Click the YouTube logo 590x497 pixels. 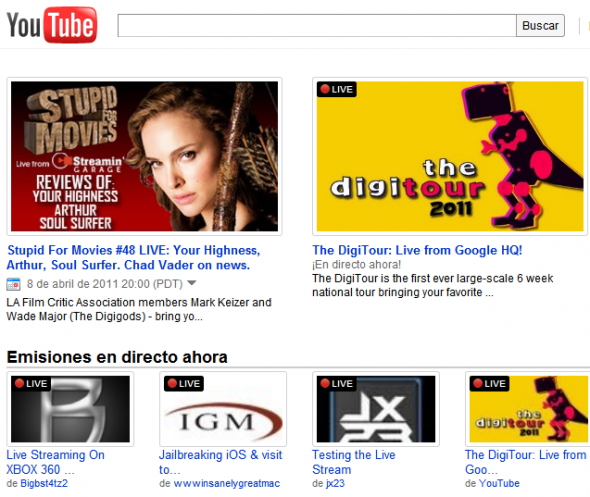click(x=52, y=25)
